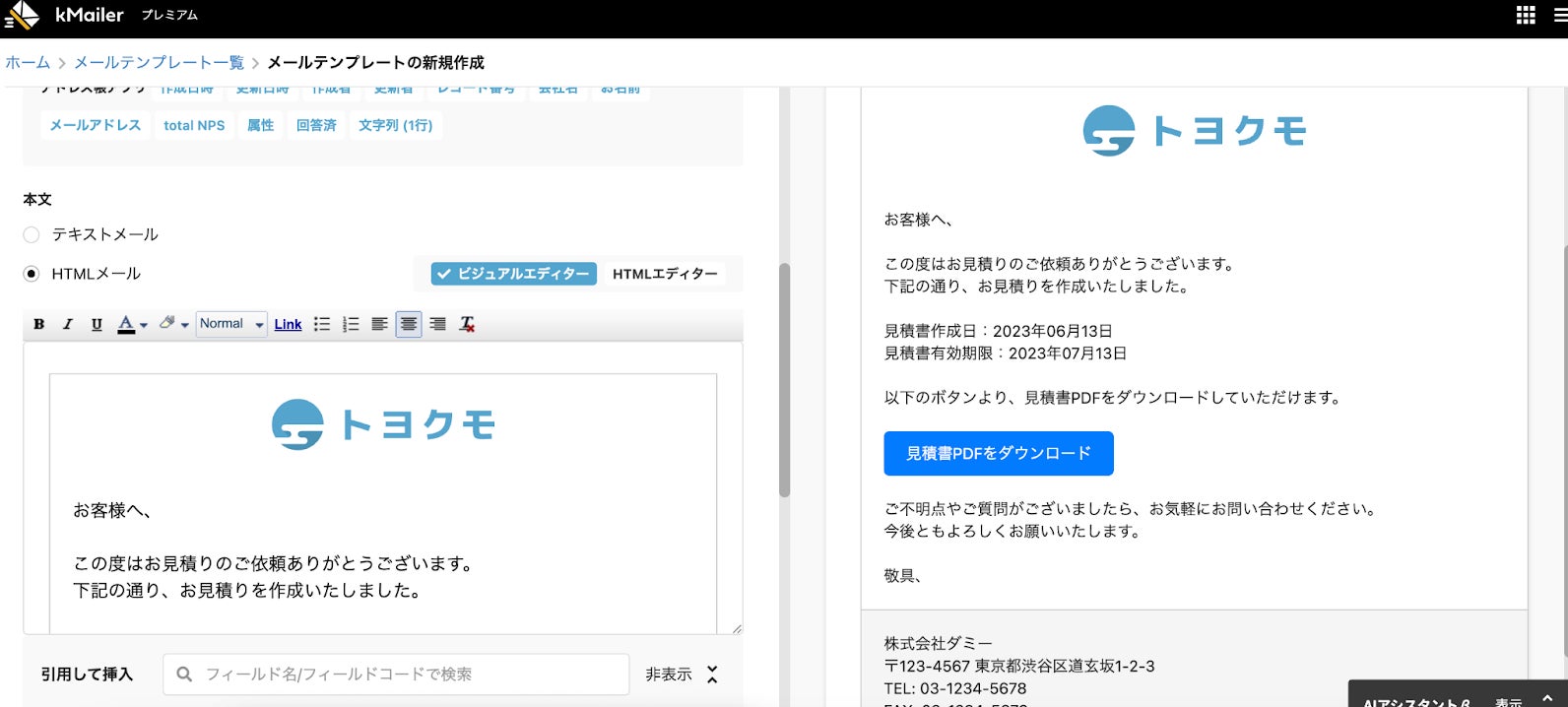
Task: Click the お客様へ、 line in editor
Action: point(112,510)
